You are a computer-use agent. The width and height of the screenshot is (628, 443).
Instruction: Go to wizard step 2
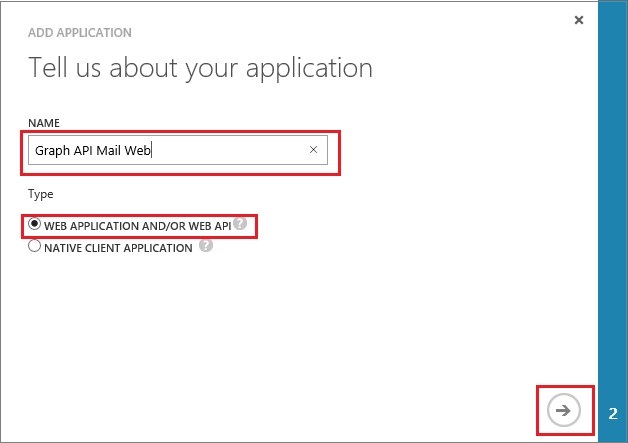[x=613, y=414]
